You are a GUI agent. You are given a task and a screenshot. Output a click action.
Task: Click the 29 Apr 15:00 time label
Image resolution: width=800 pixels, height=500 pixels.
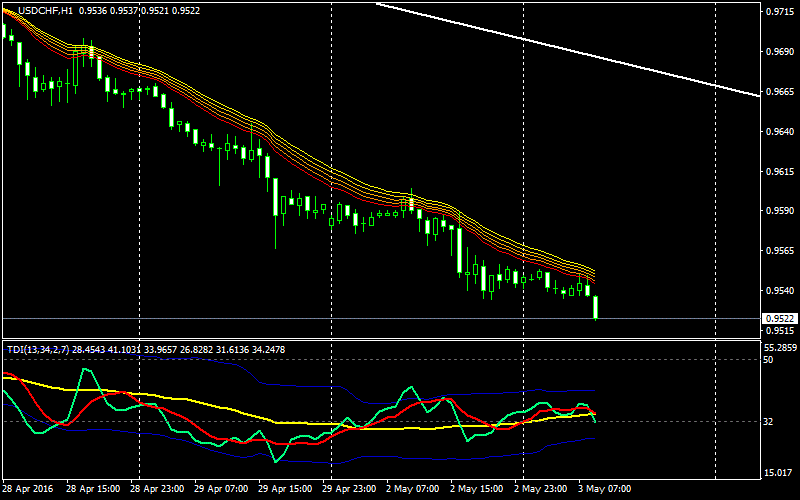pos(283,489)
